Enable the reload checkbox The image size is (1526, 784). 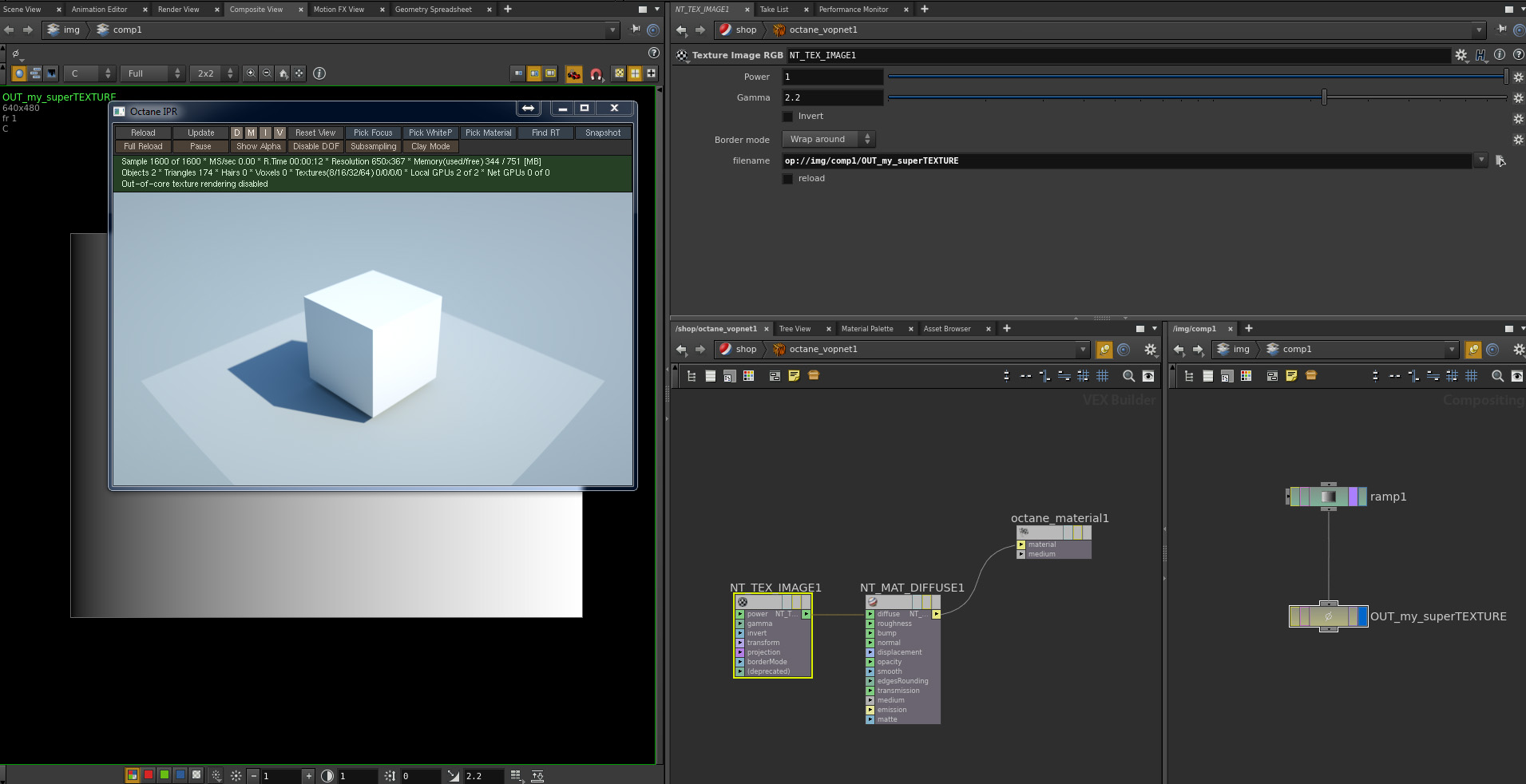788,179
